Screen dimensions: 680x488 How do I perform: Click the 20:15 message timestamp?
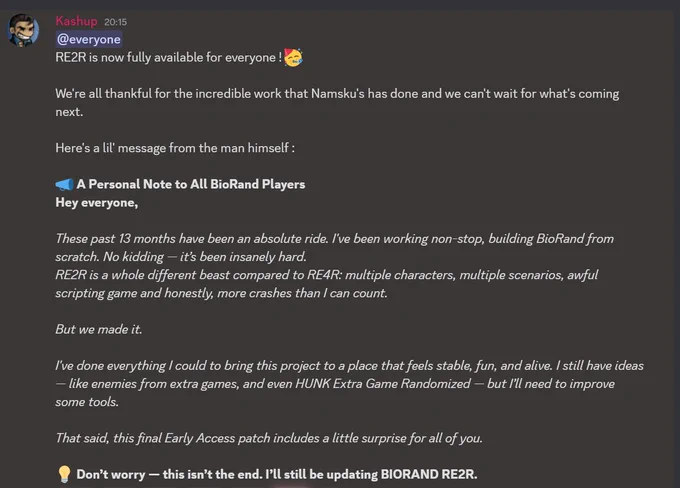[115, 22]
